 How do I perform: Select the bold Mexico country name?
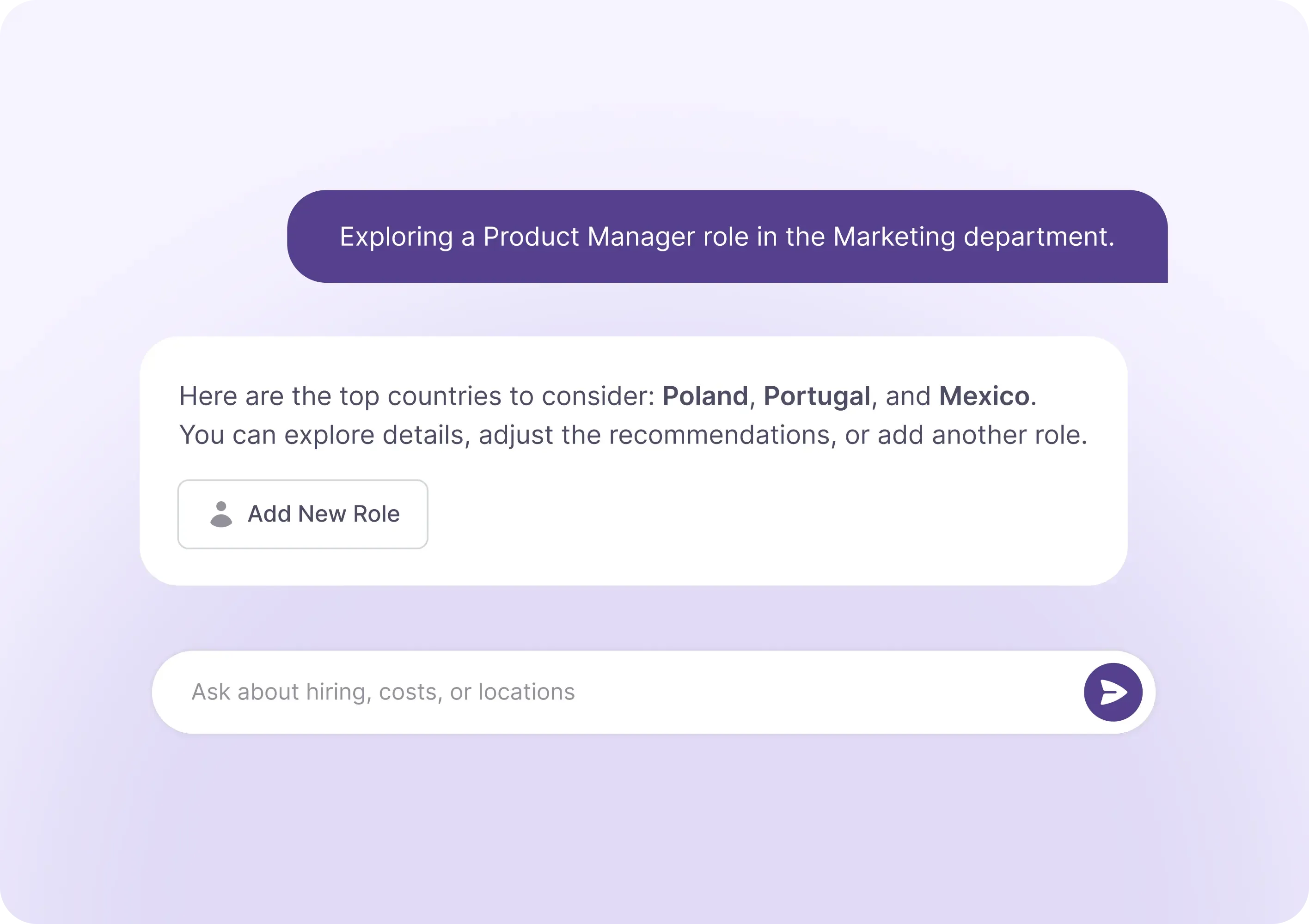(984, 396)
